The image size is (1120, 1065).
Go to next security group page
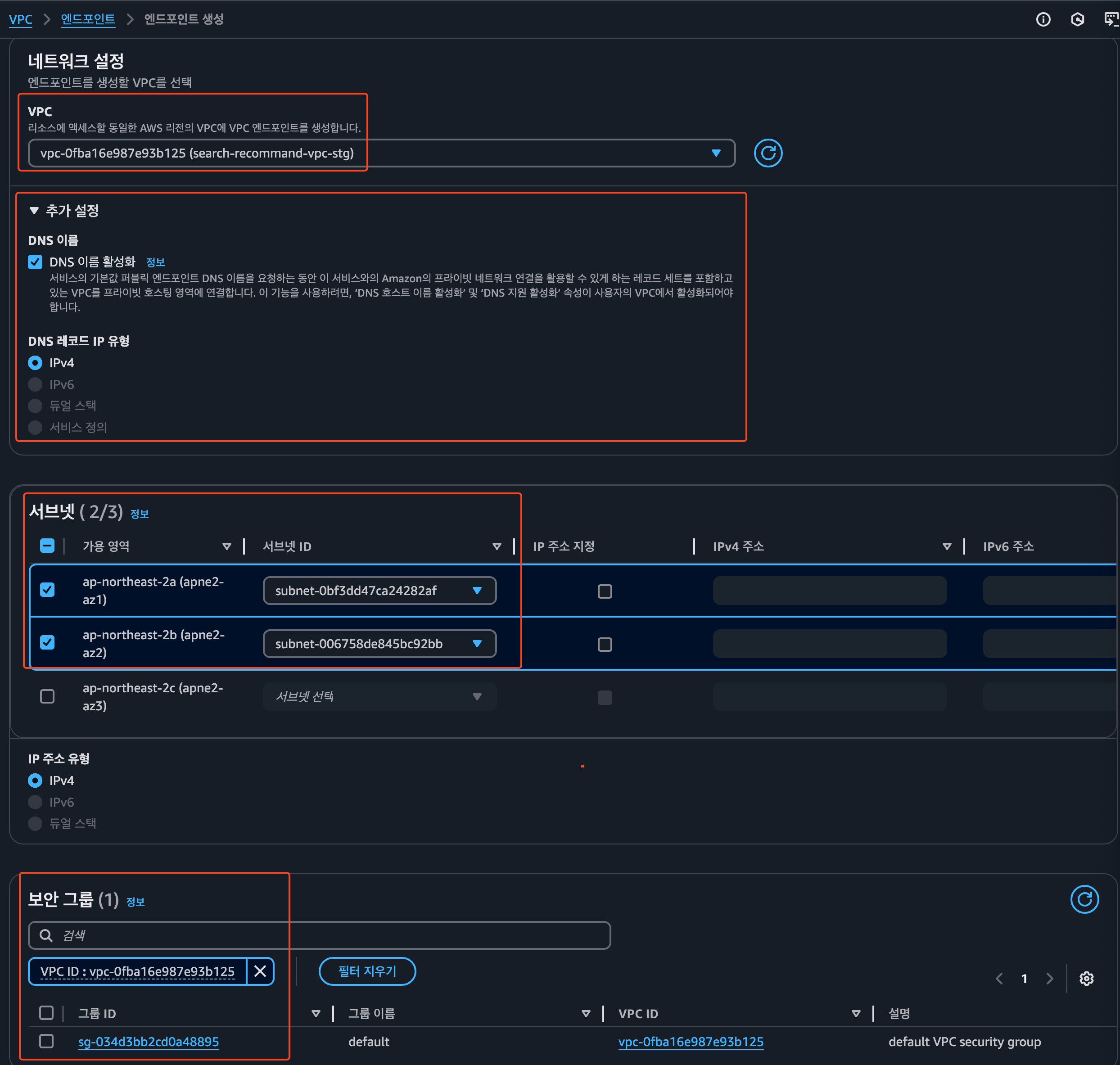[1049, 979]
